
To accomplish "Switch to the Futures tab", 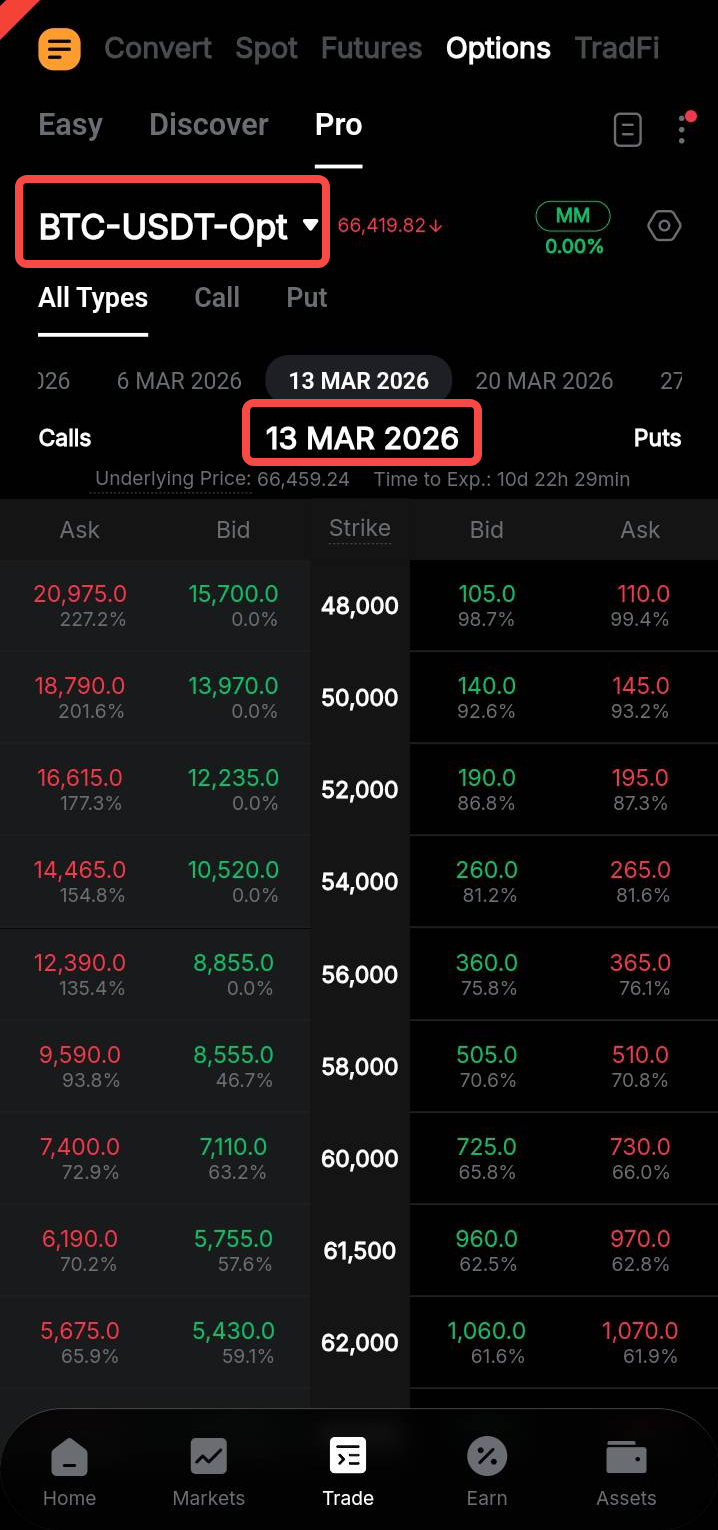I will point(371,48).
